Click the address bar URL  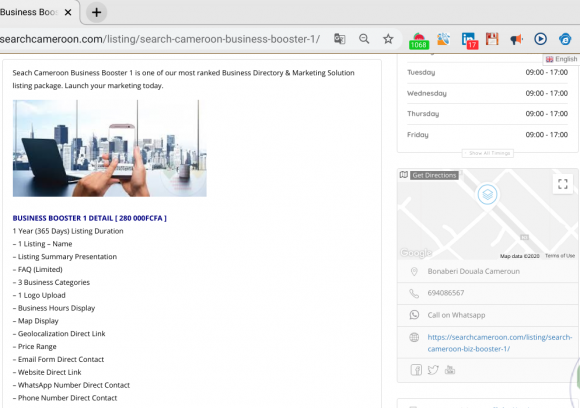(160, 39)
